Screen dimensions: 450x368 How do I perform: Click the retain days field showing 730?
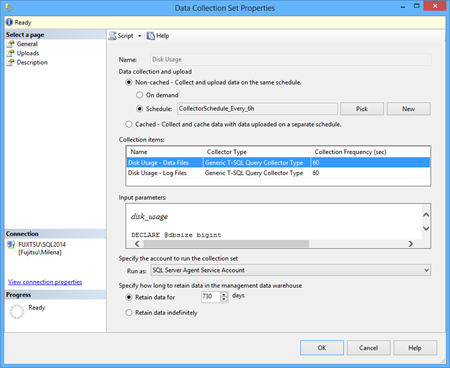210,296
